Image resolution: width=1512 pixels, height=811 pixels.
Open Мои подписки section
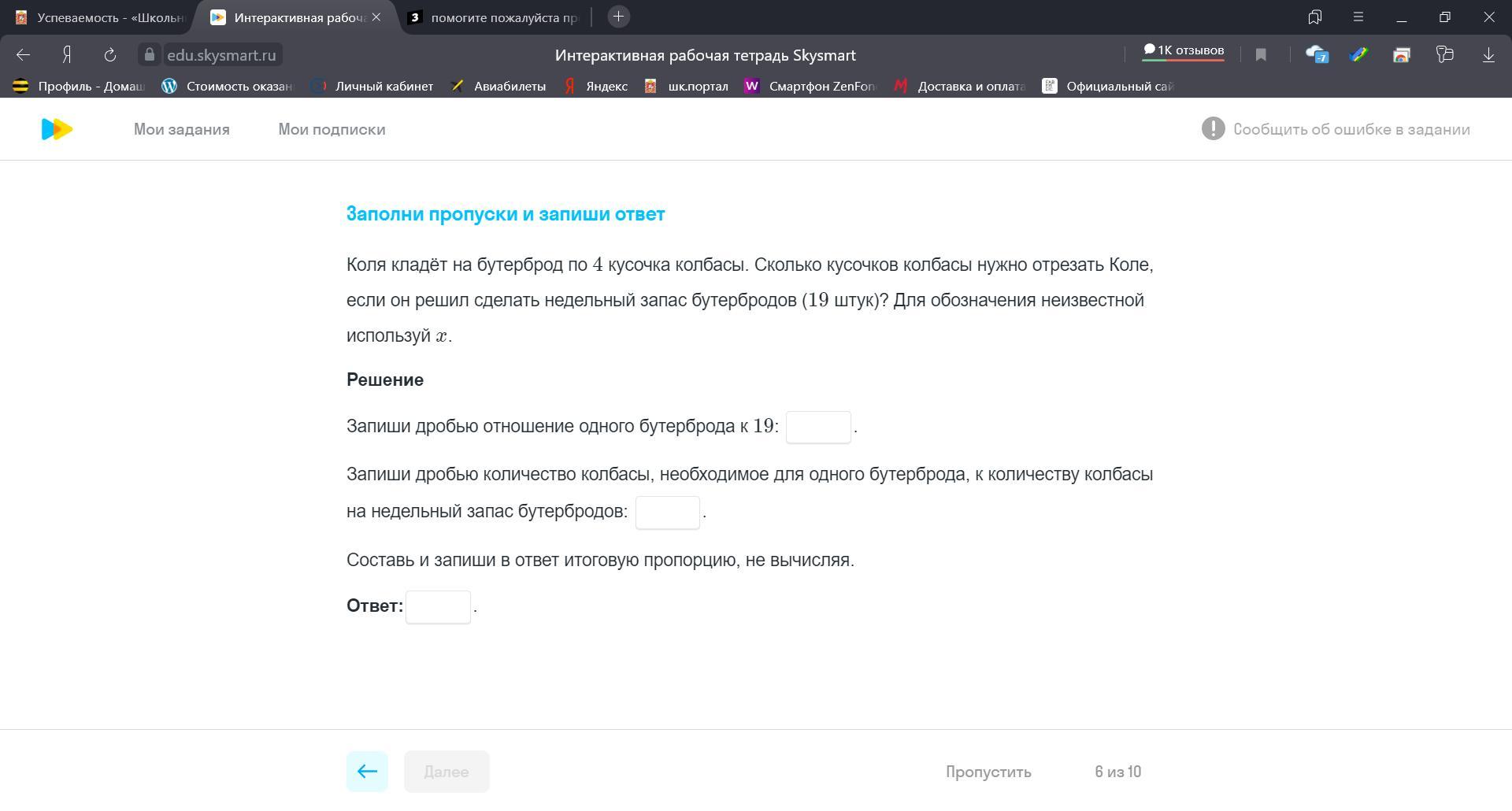332,129
